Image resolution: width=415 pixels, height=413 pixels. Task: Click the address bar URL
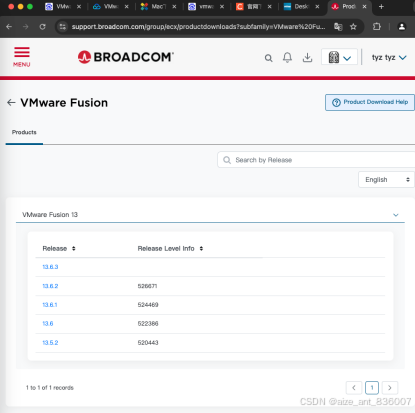198,27
